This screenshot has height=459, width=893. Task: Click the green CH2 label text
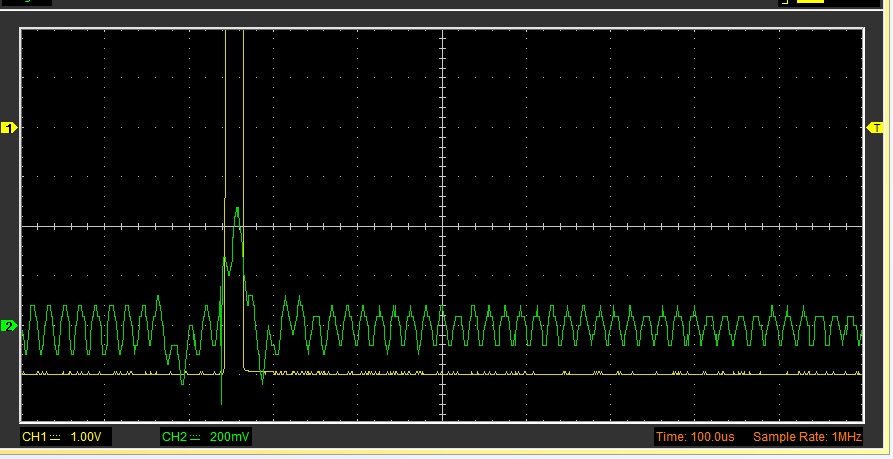175,437
